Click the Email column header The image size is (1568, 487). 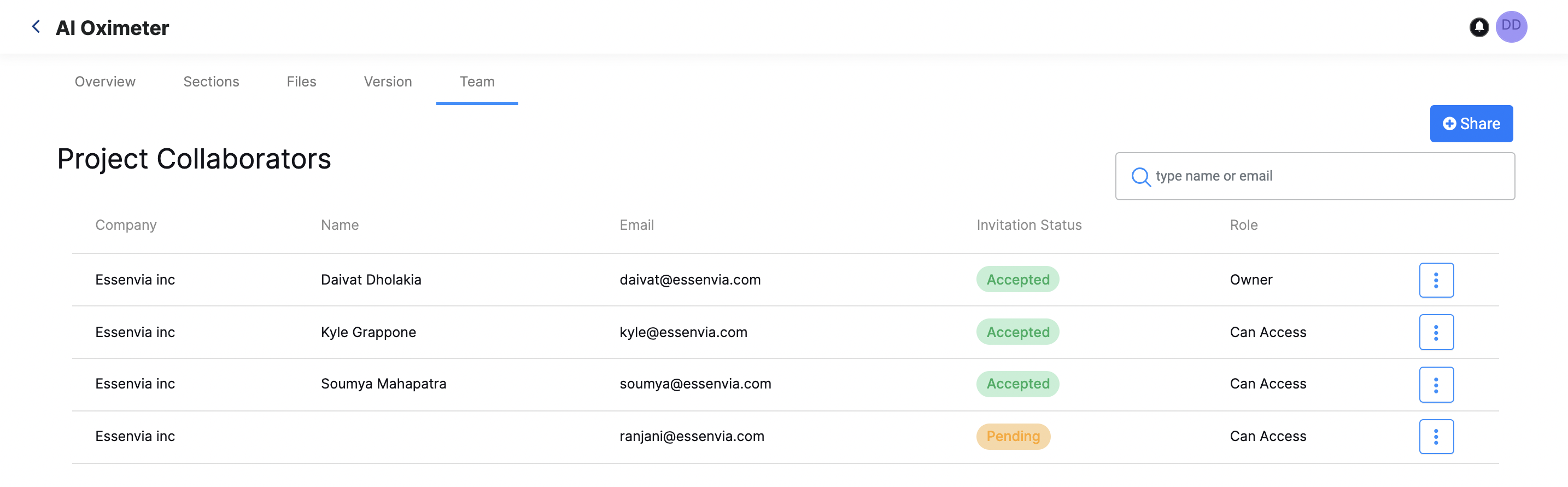coord(637,225)
